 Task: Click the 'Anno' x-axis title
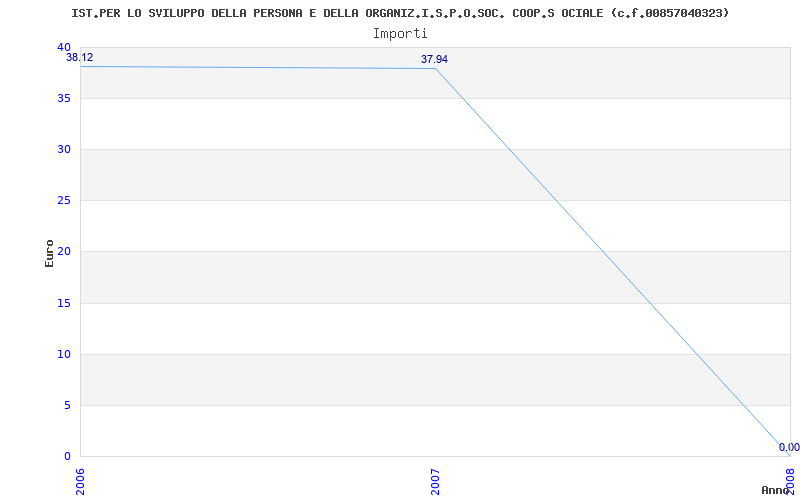tap(775, 490)
